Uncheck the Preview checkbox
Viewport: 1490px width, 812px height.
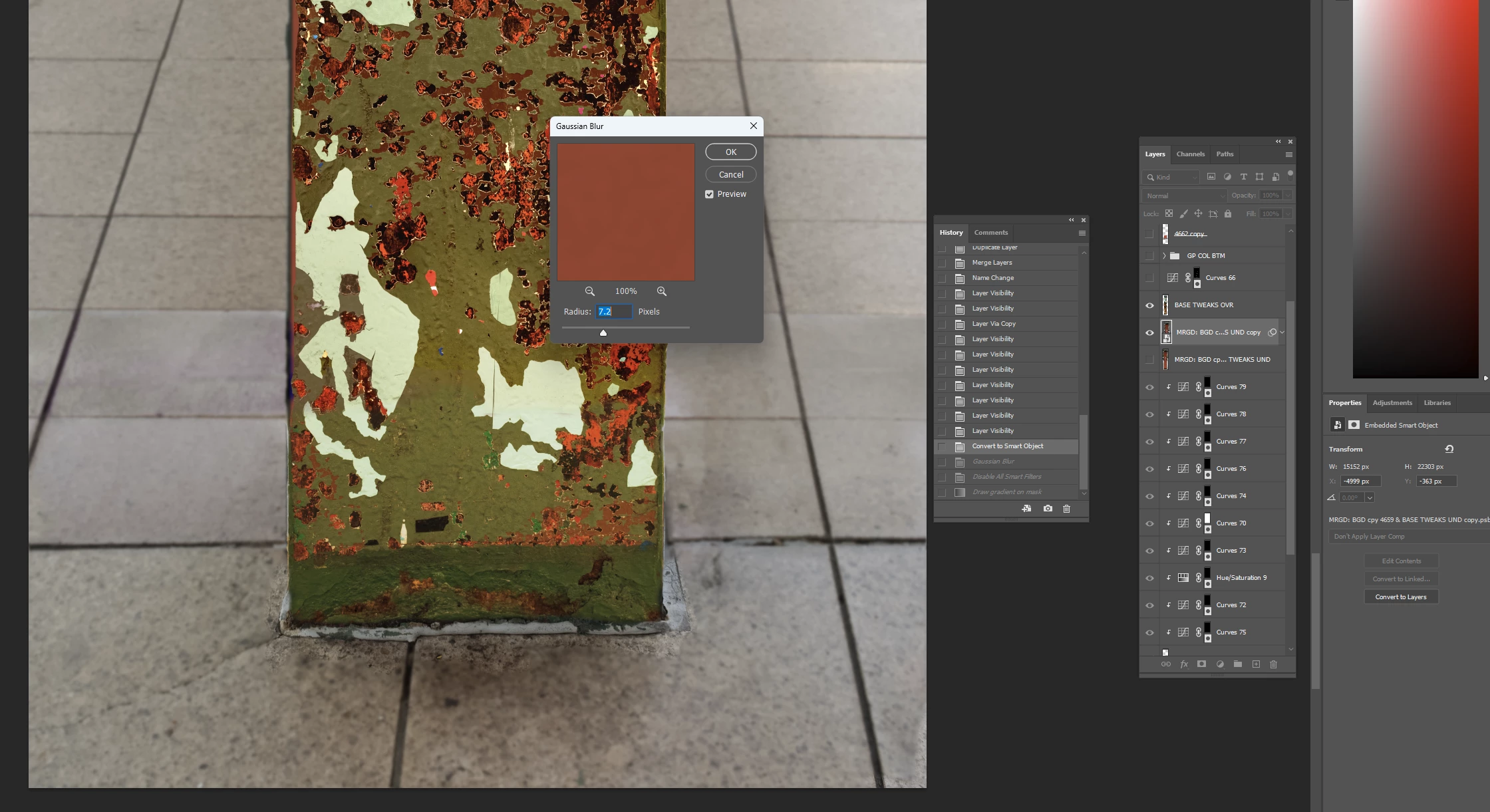[x=709, y=194]
